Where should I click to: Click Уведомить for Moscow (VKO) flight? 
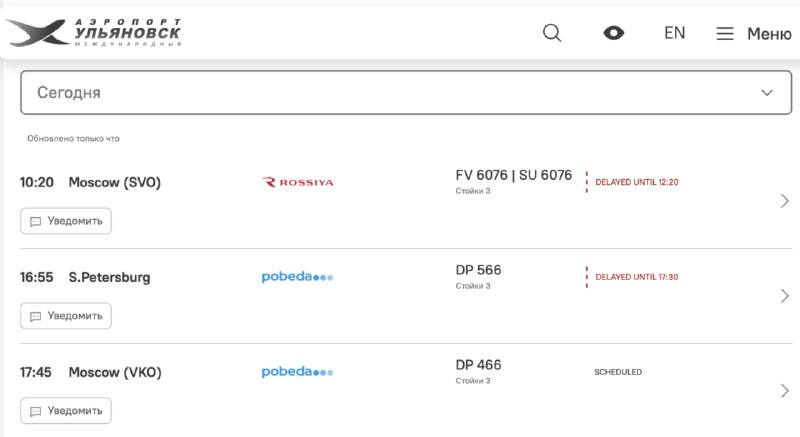coord(66,410)
